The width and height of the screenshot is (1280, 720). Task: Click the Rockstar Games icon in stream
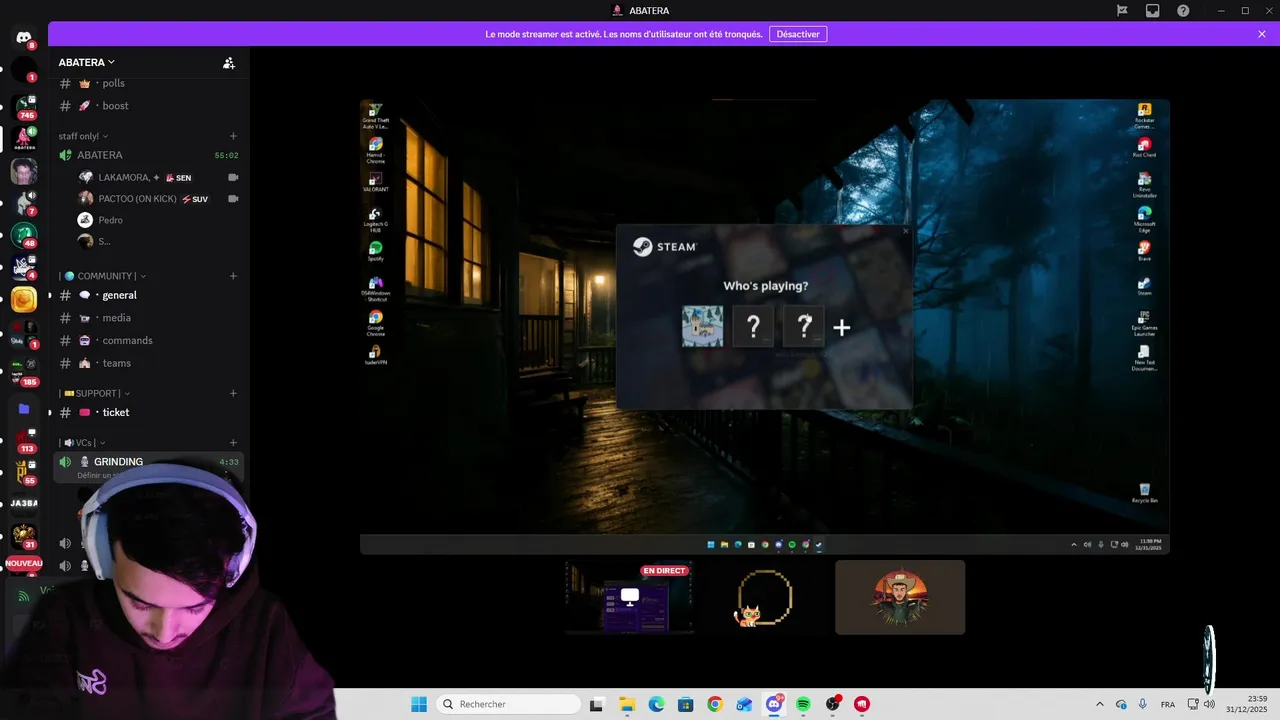[1145, 115]
